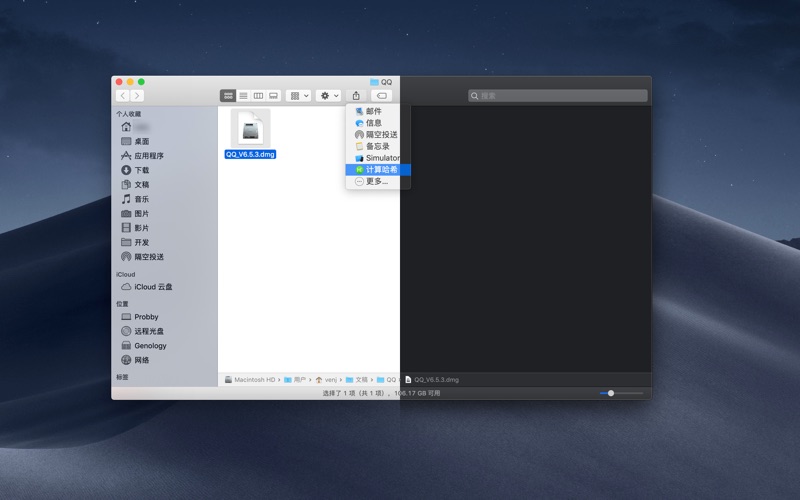The height and width of the screenshot is (500, 800).
Task: Go forward with the right arrow button
Action: (137, 96)
